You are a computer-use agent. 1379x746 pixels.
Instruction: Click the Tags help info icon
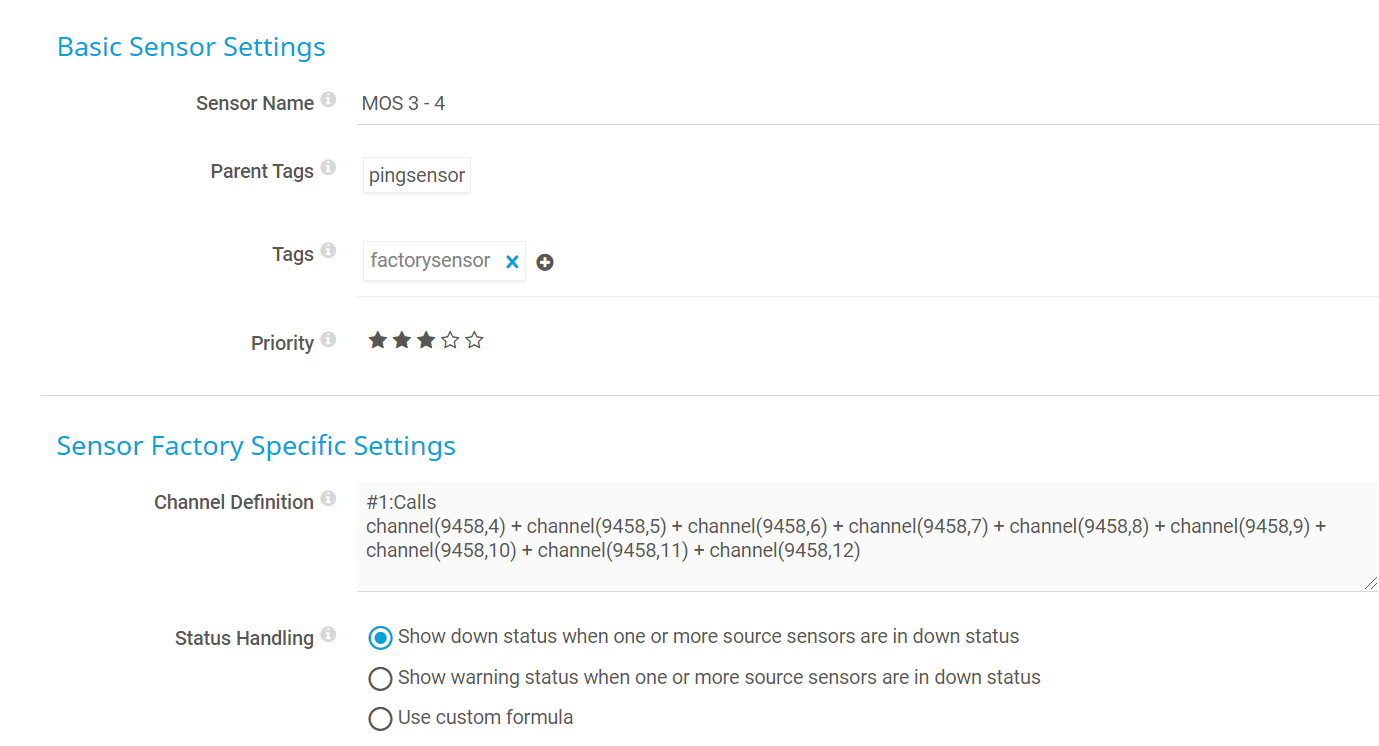(x=328, y=251)
